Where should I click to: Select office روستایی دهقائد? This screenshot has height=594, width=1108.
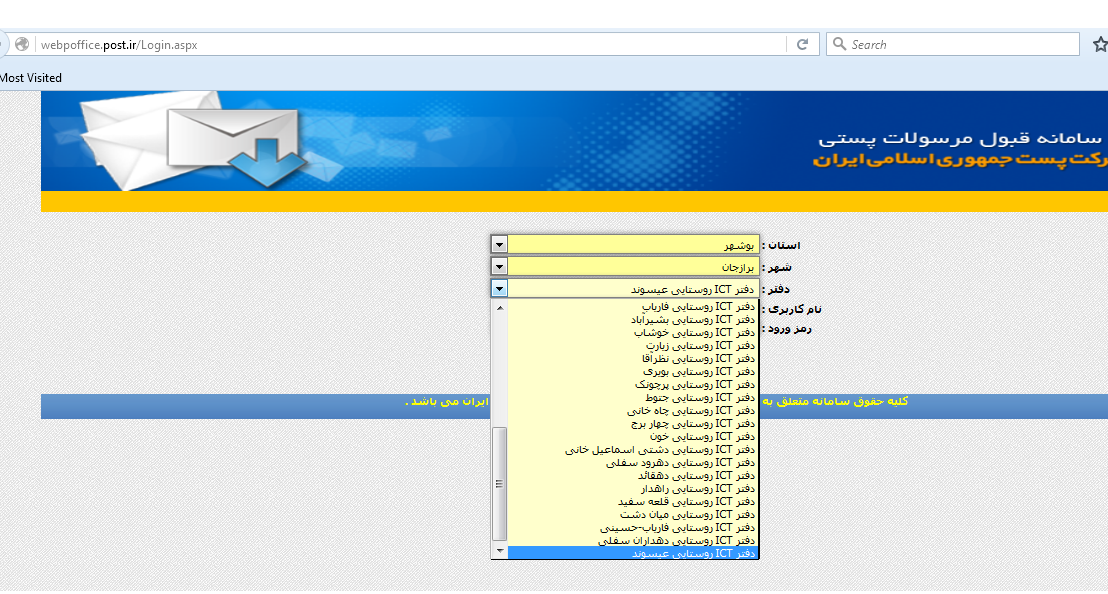tap(632, 476)
